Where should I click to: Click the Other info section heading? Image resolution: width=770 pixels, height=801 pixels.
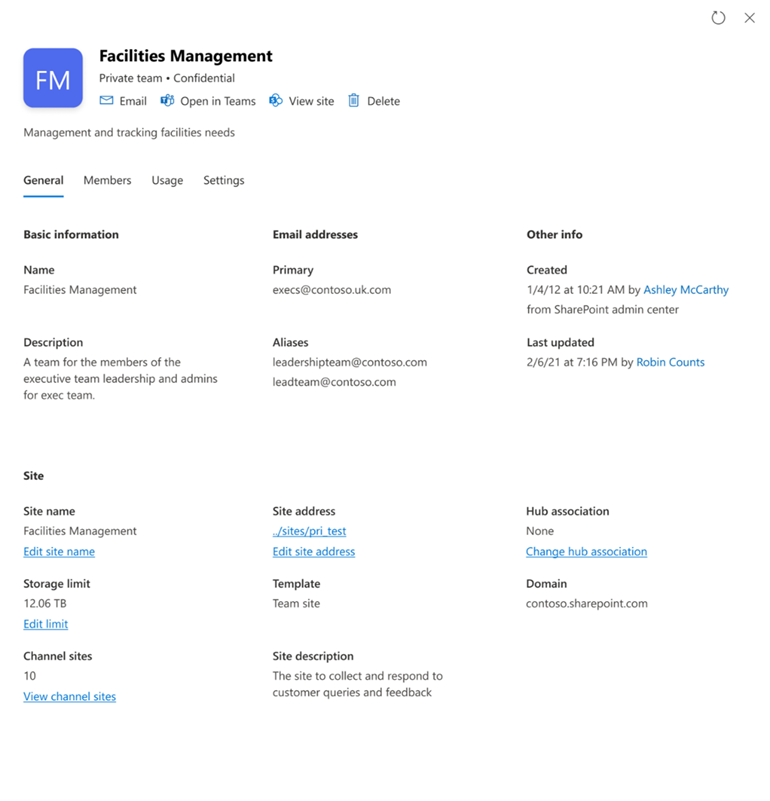pos(554,234)
